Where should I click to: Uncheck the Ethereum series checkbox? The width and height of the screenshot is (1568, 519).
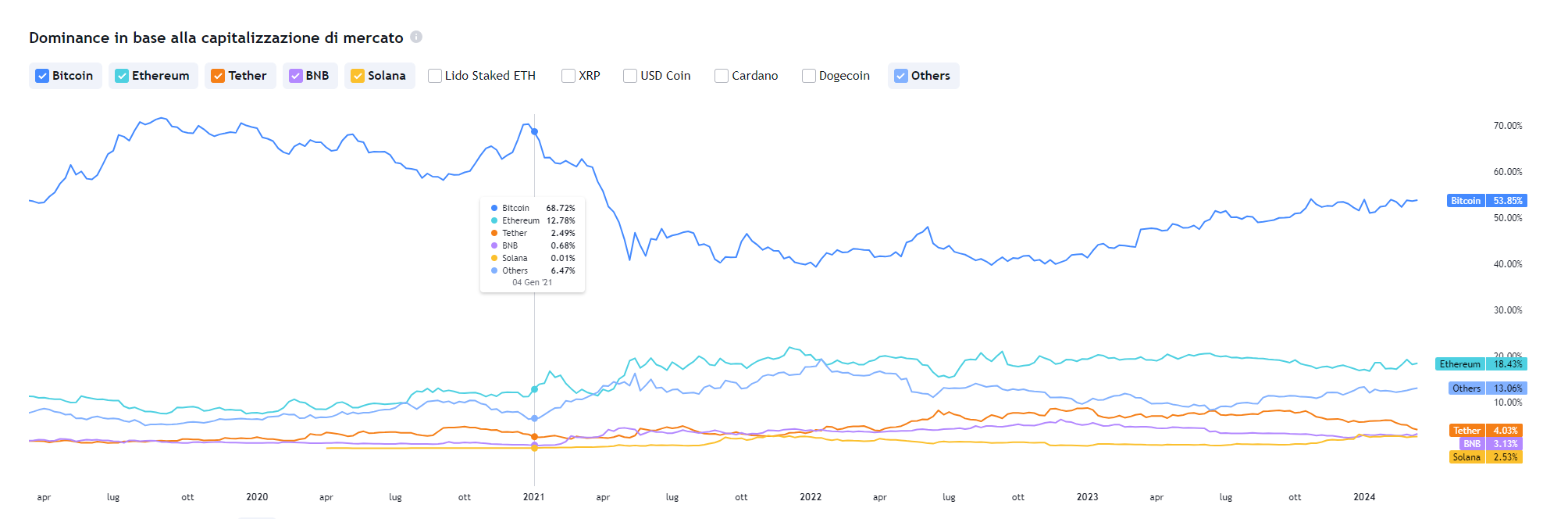[122, 76]
